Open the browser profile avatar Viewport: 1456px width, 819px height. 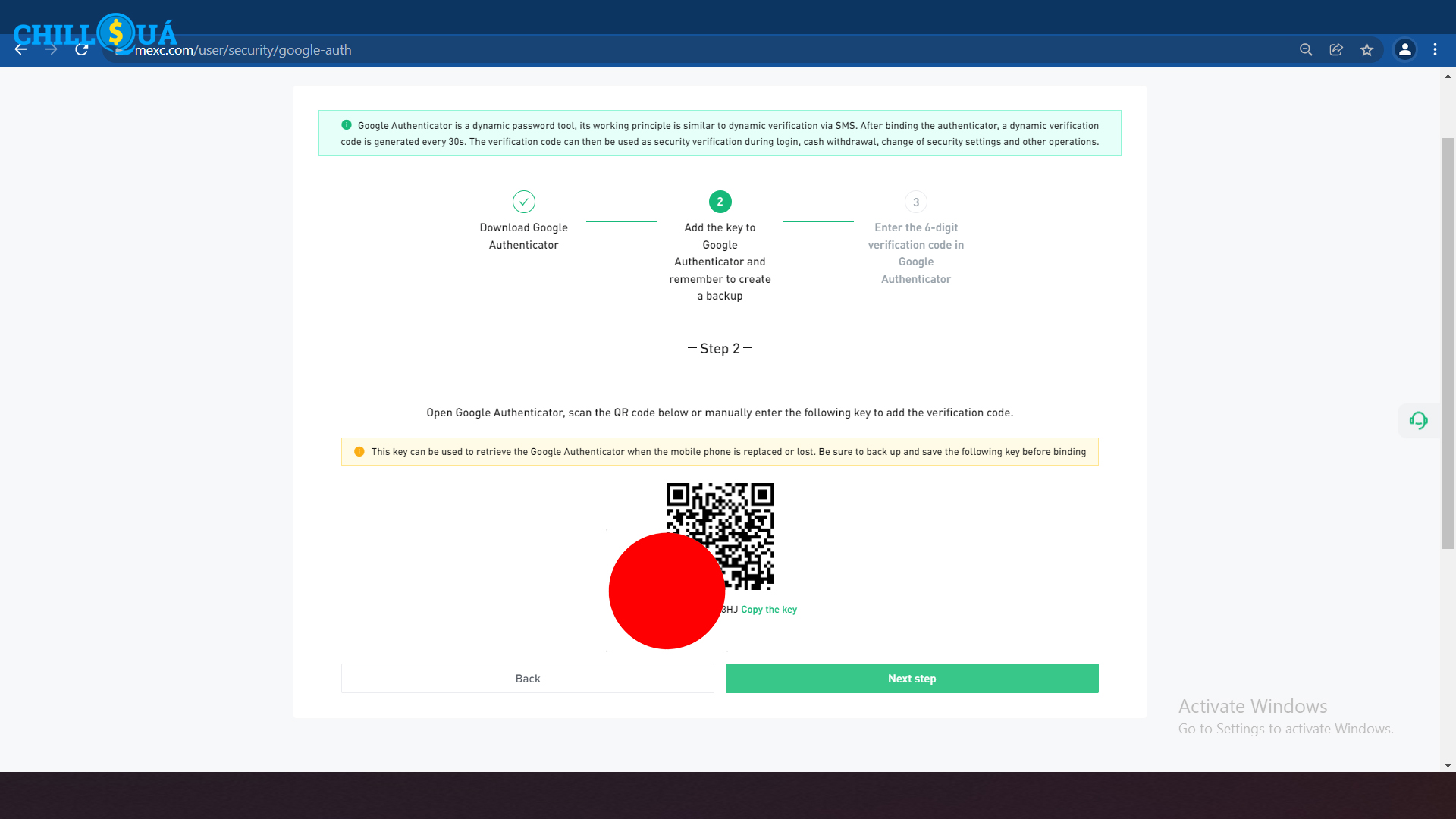click(x=1404, y=50)
